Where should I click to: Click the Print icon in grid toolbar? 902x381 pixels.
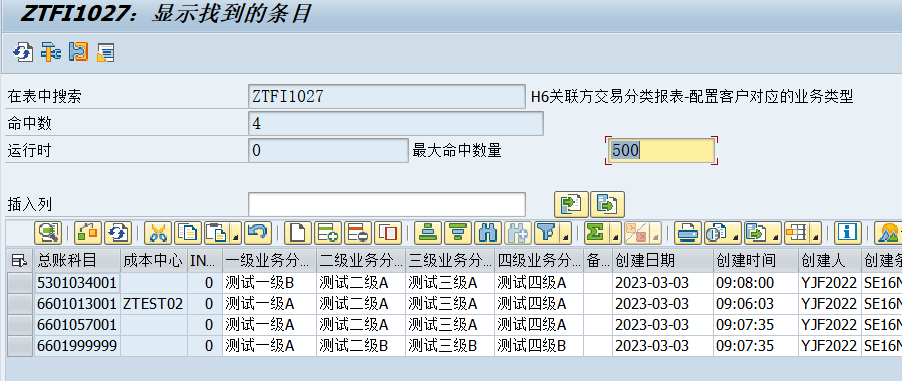click(x=687, y=233)
